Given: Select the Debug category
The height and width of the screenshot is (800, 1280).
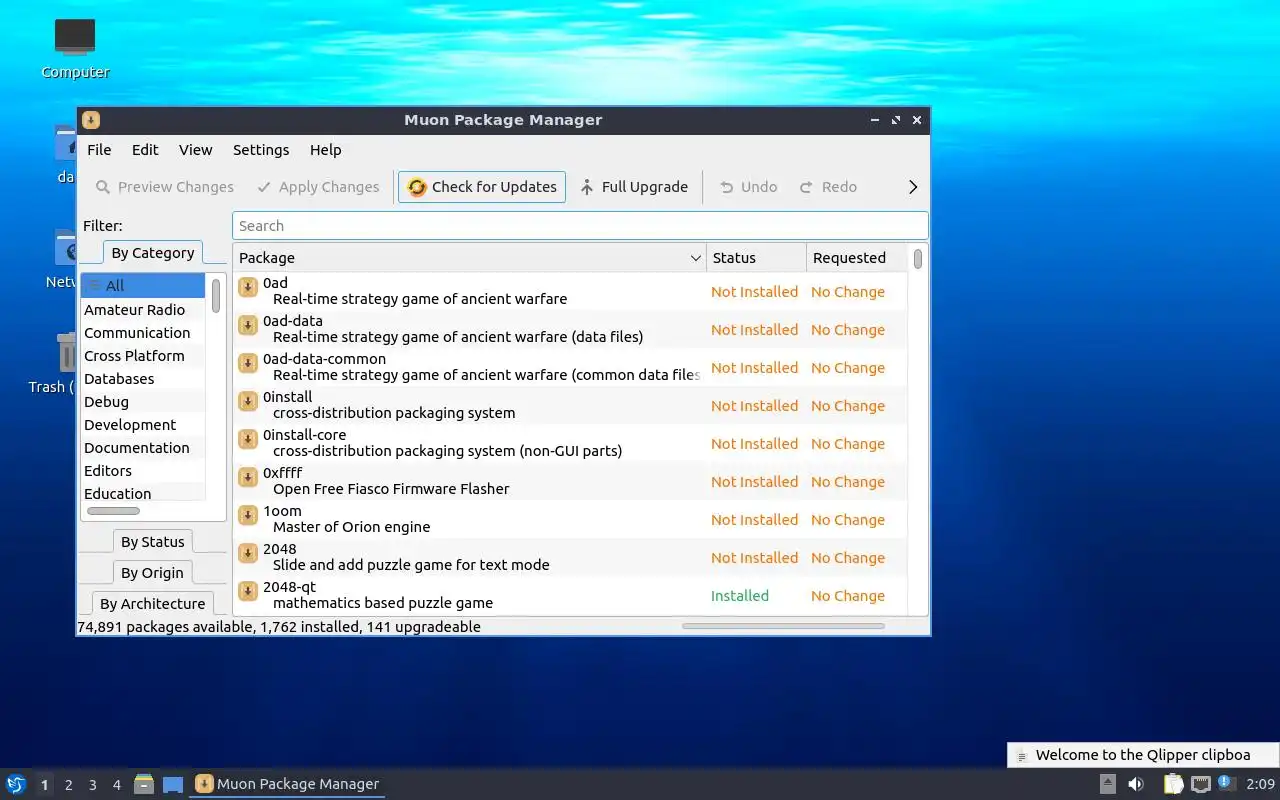Looking at the screenshot, I should [143, 402].
